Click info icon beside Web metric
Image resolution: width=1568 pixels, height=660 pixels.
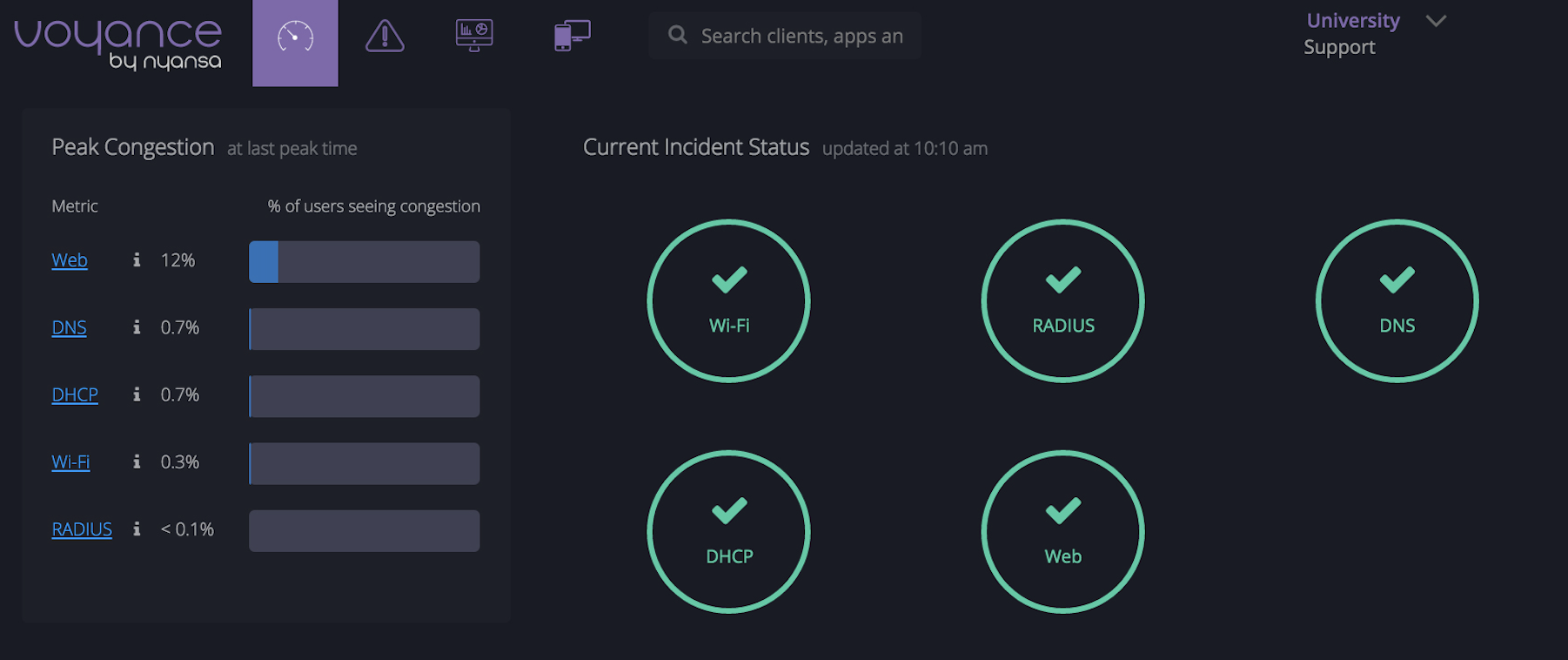[137, 260]
